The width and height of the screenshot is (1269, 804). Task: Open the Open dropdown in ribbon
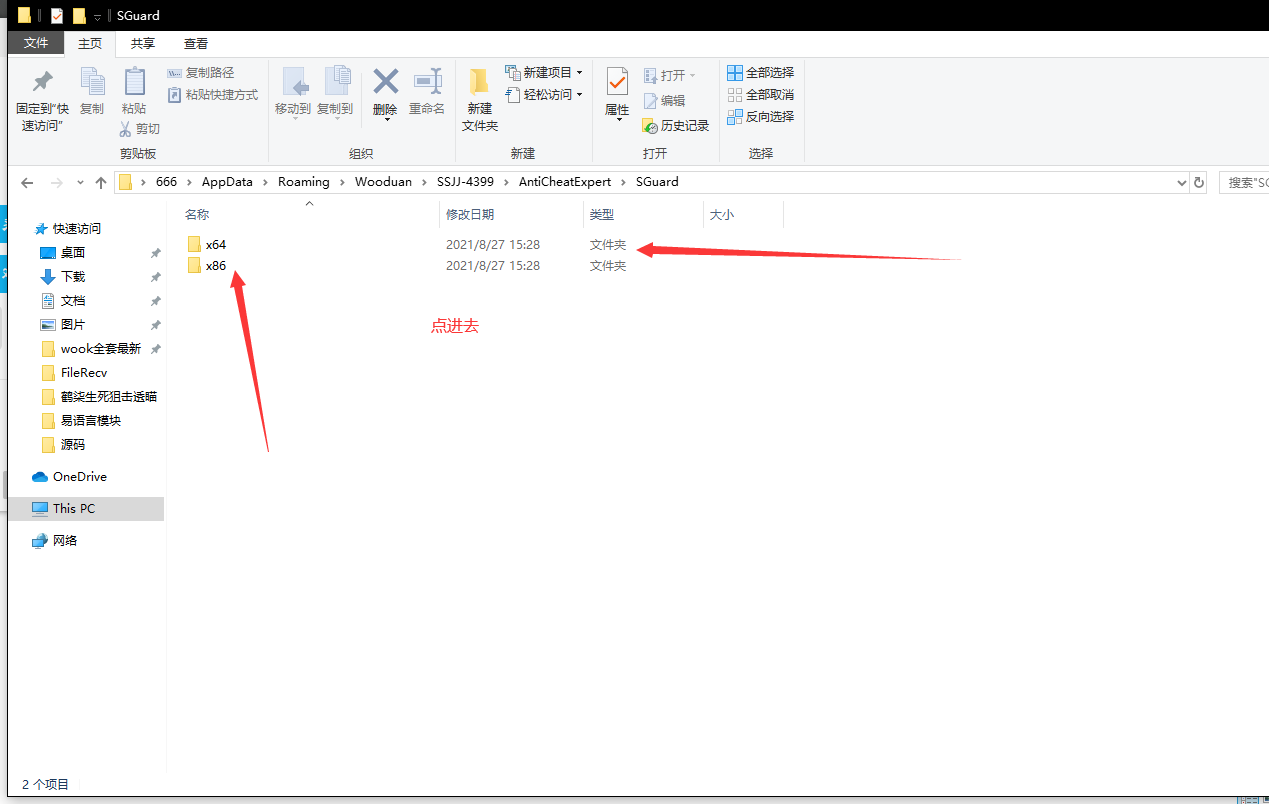tap(669, 76)
